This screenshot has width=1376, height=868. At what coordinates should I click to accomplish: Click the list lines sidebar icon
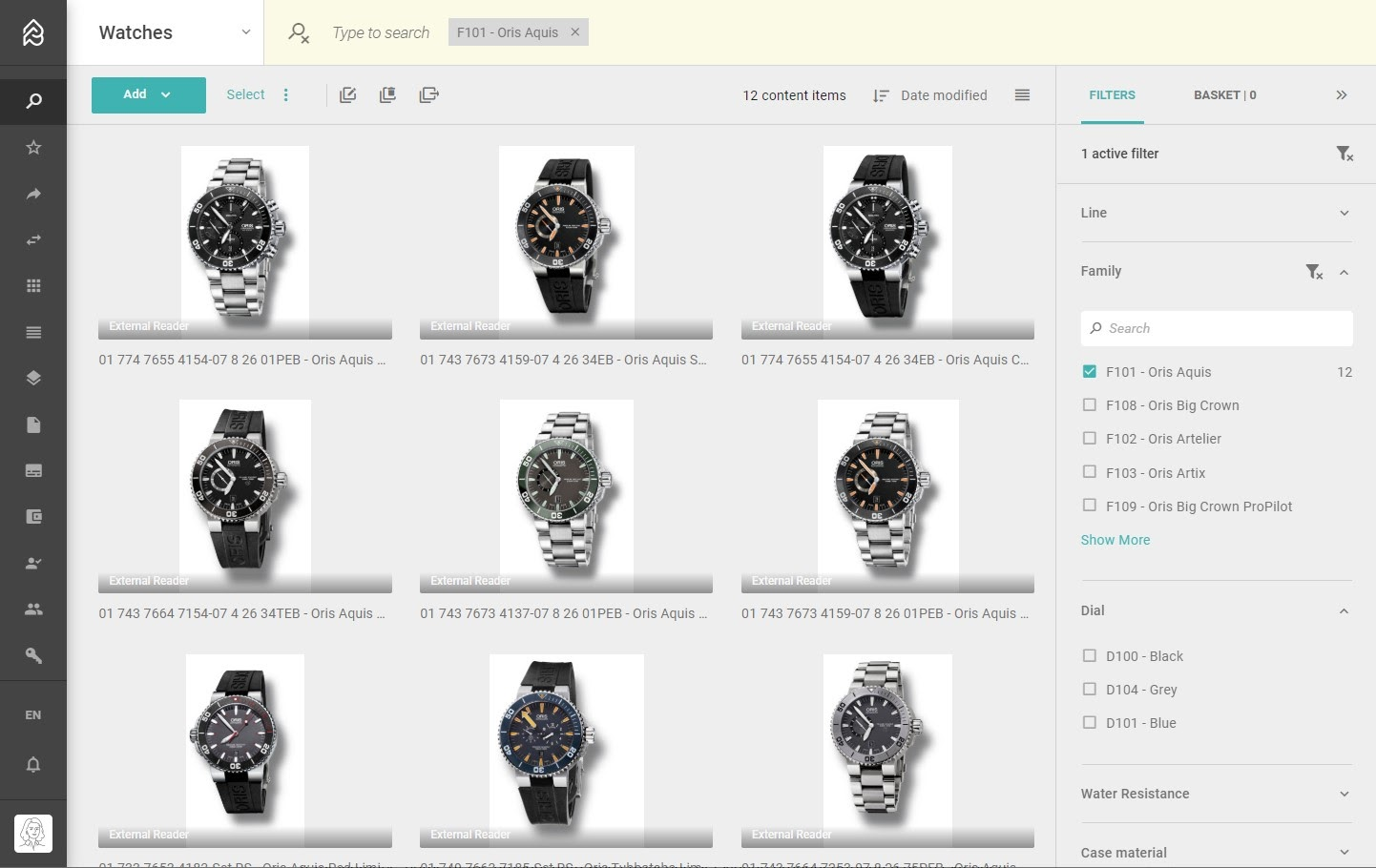(33, 332)
